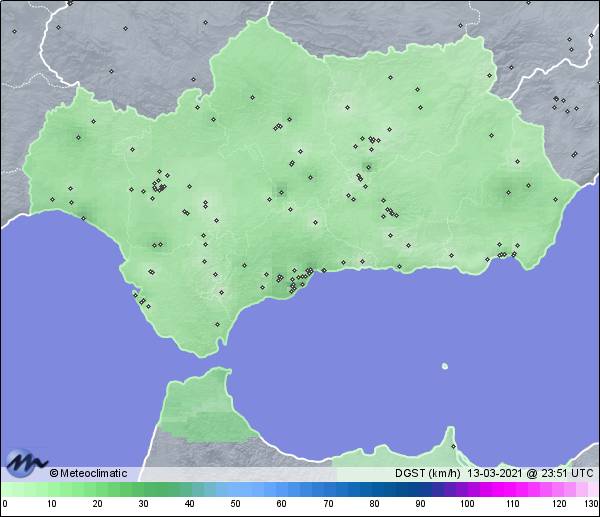Select the station marker on the Melilla cape
The height and width of the screenshot is (517, 600).
point(453,446)
